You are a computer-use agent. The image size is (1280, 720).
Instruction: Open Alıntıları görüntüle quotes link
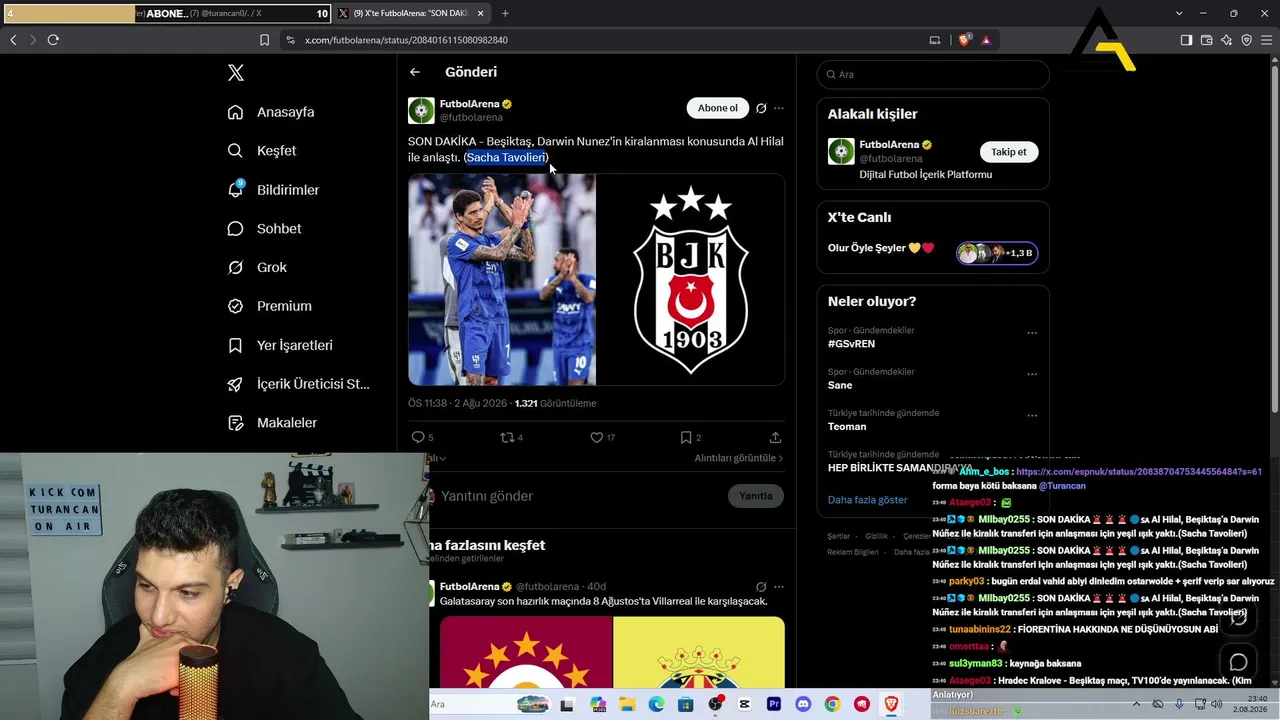pyautogui.click(x=739, y=458)
